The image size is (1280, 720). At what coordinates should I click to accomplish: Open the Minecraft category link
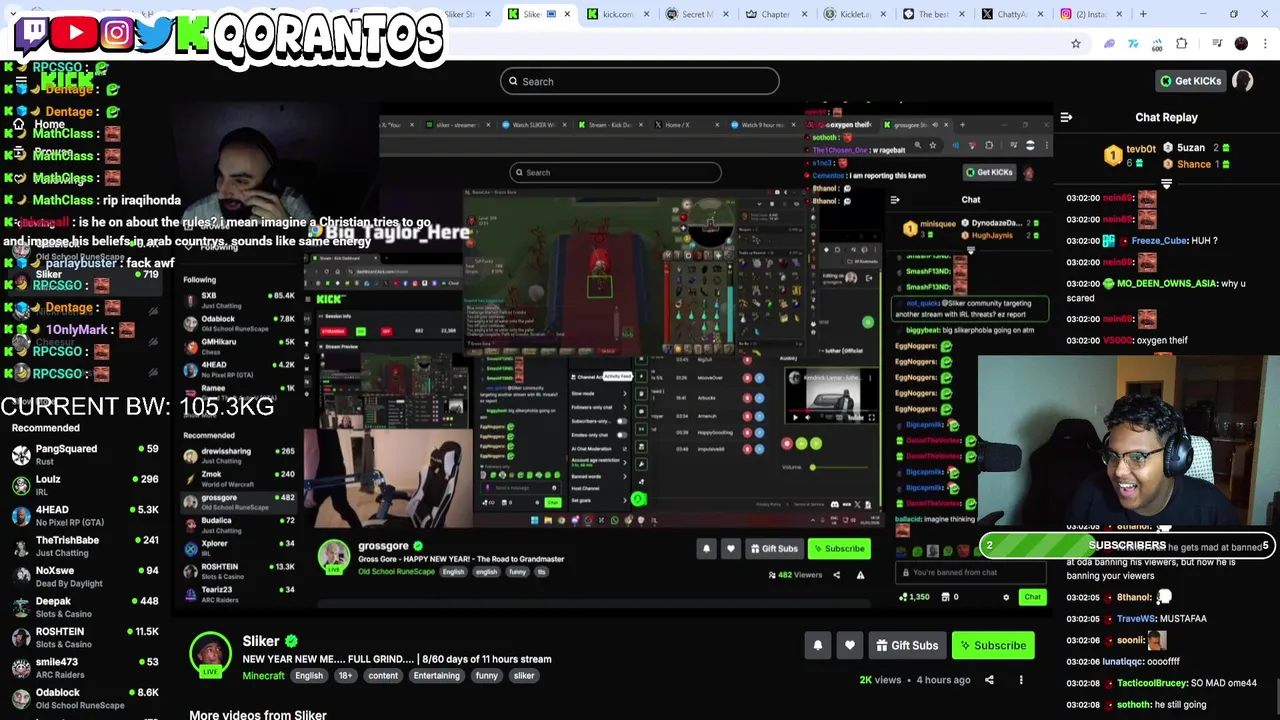coord(263,676)
